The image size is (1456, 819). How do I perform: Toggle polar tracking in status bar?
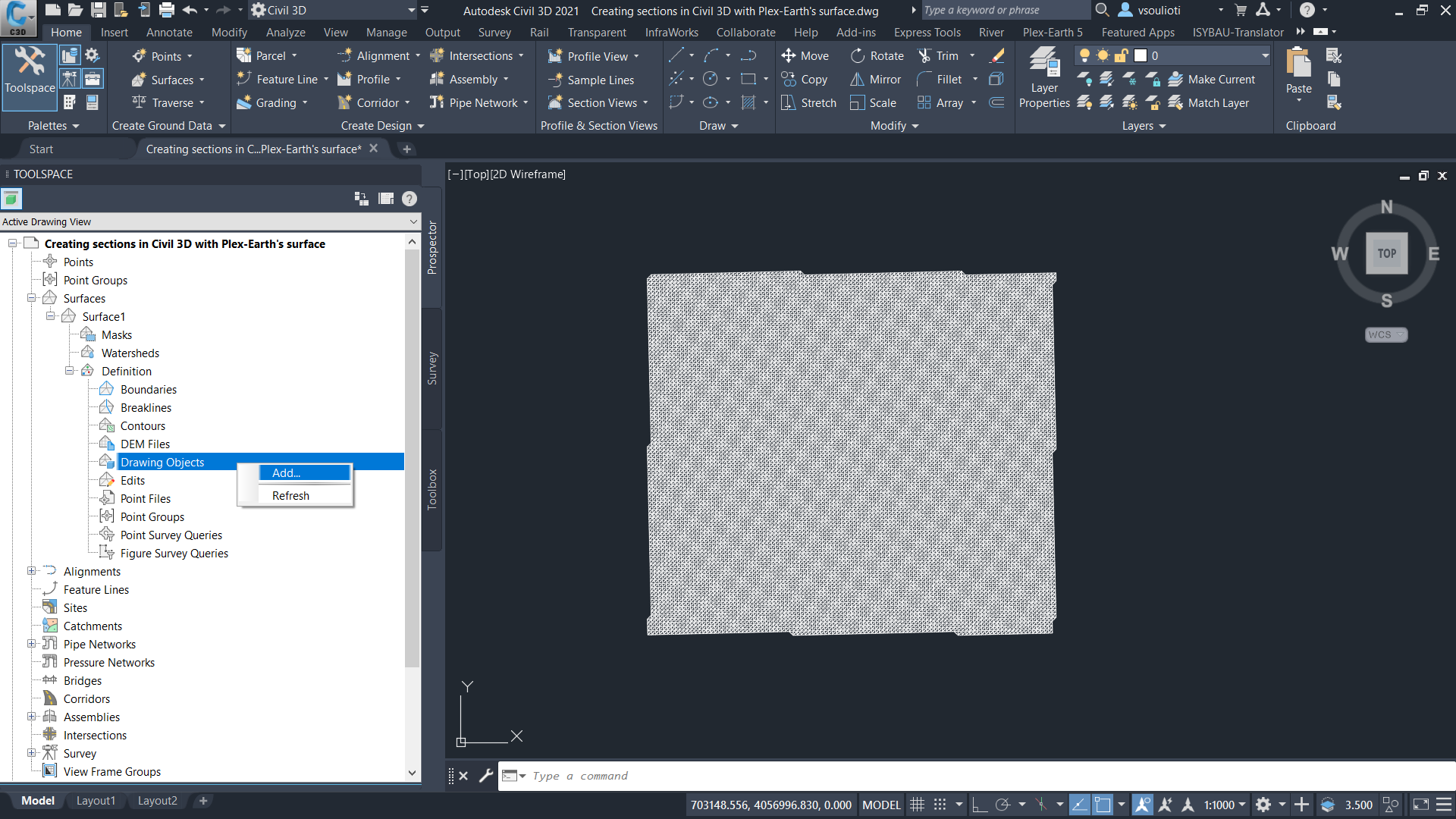click(x=1003, y=805)
